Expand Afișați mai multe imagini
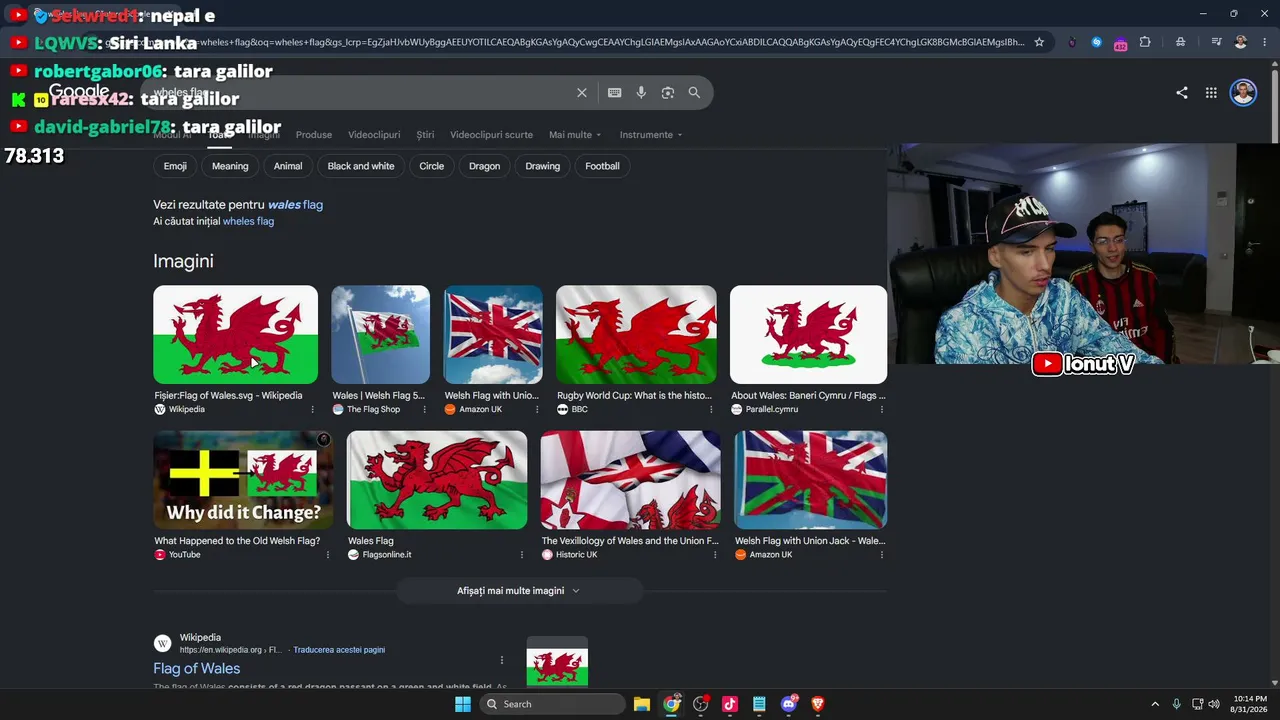The height and width of the screenshot is (720, 1280). click(518, 591)
